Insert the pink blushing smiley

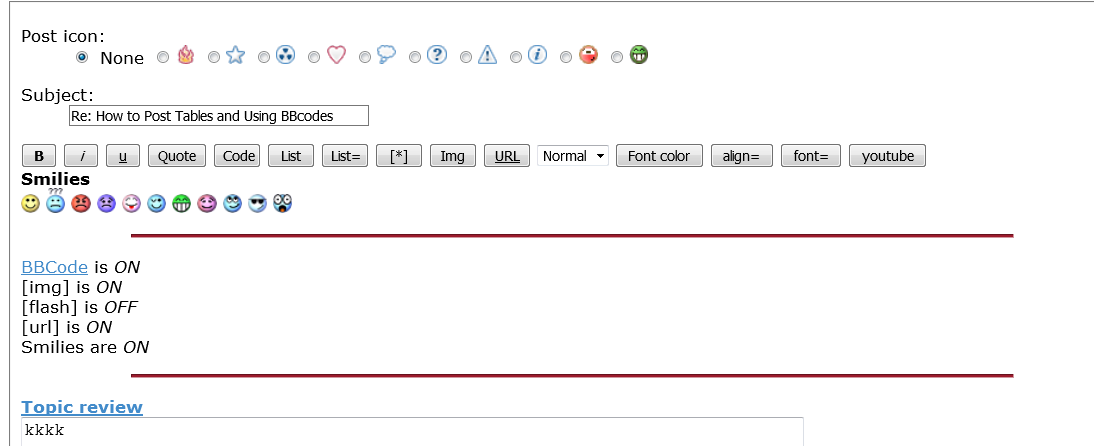pos(207,204)
